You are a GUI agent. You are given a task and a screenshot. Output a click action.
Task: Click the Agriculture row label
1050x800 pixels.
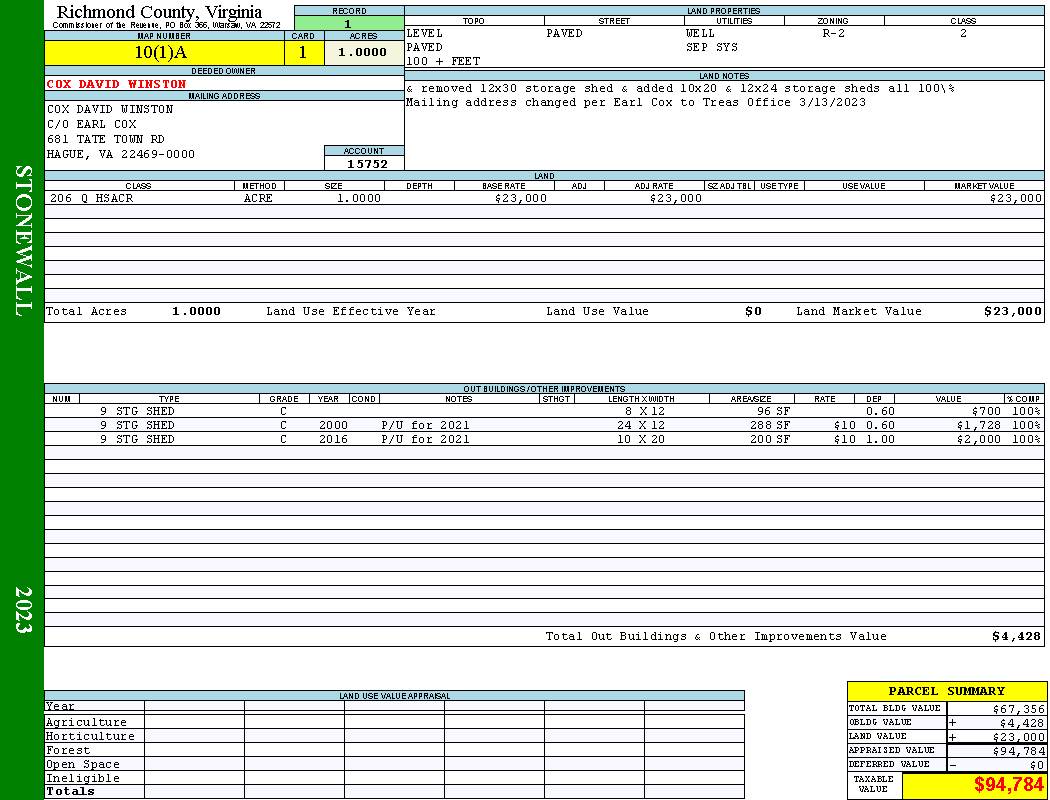(x=86, y=722)
